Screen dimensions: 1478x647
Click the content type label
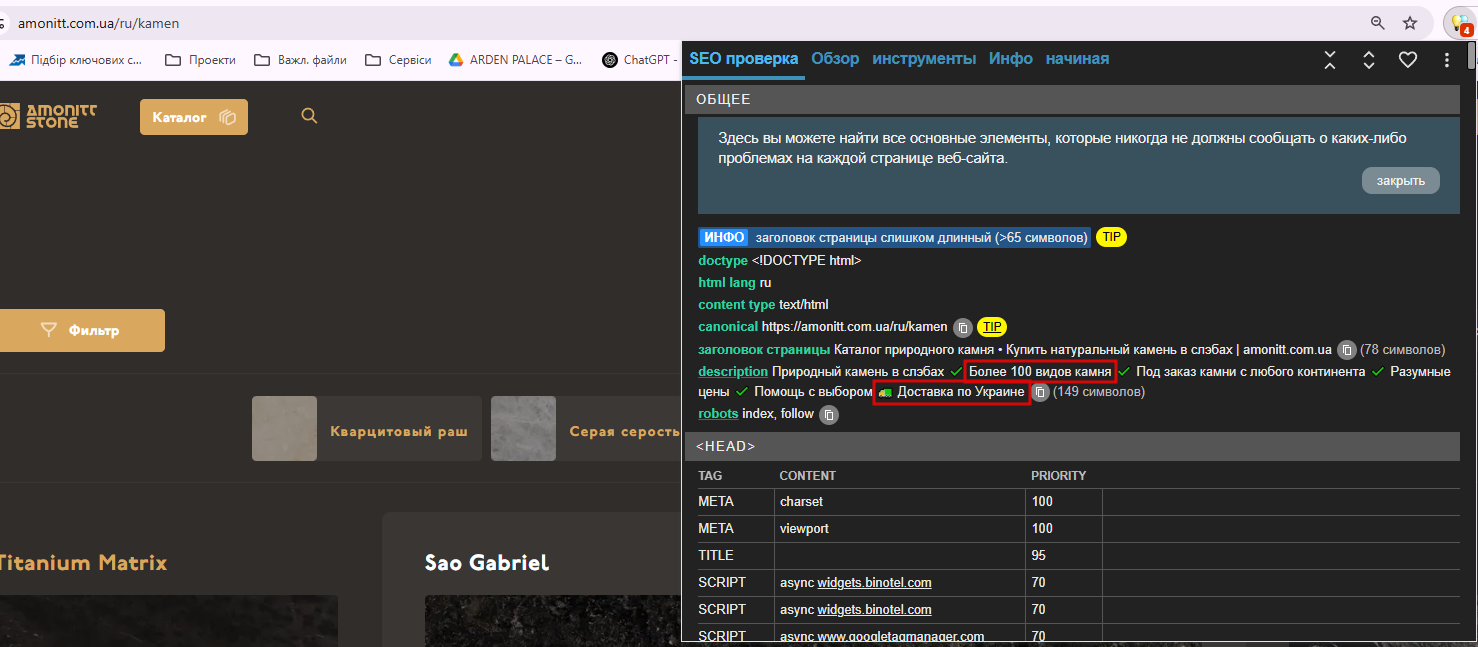(737, 305)
